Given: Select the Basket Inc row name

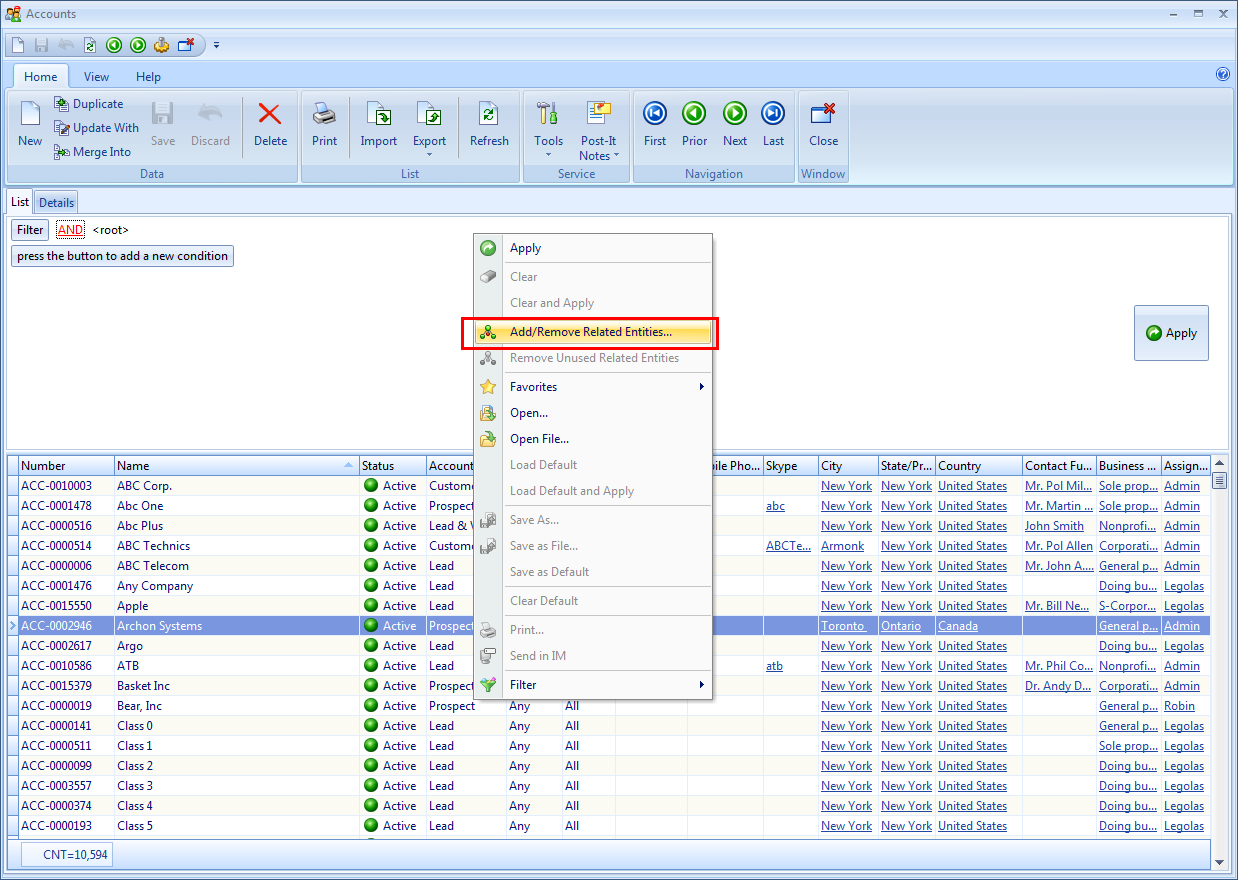Looking at the screenshot, I should point(144,686).
